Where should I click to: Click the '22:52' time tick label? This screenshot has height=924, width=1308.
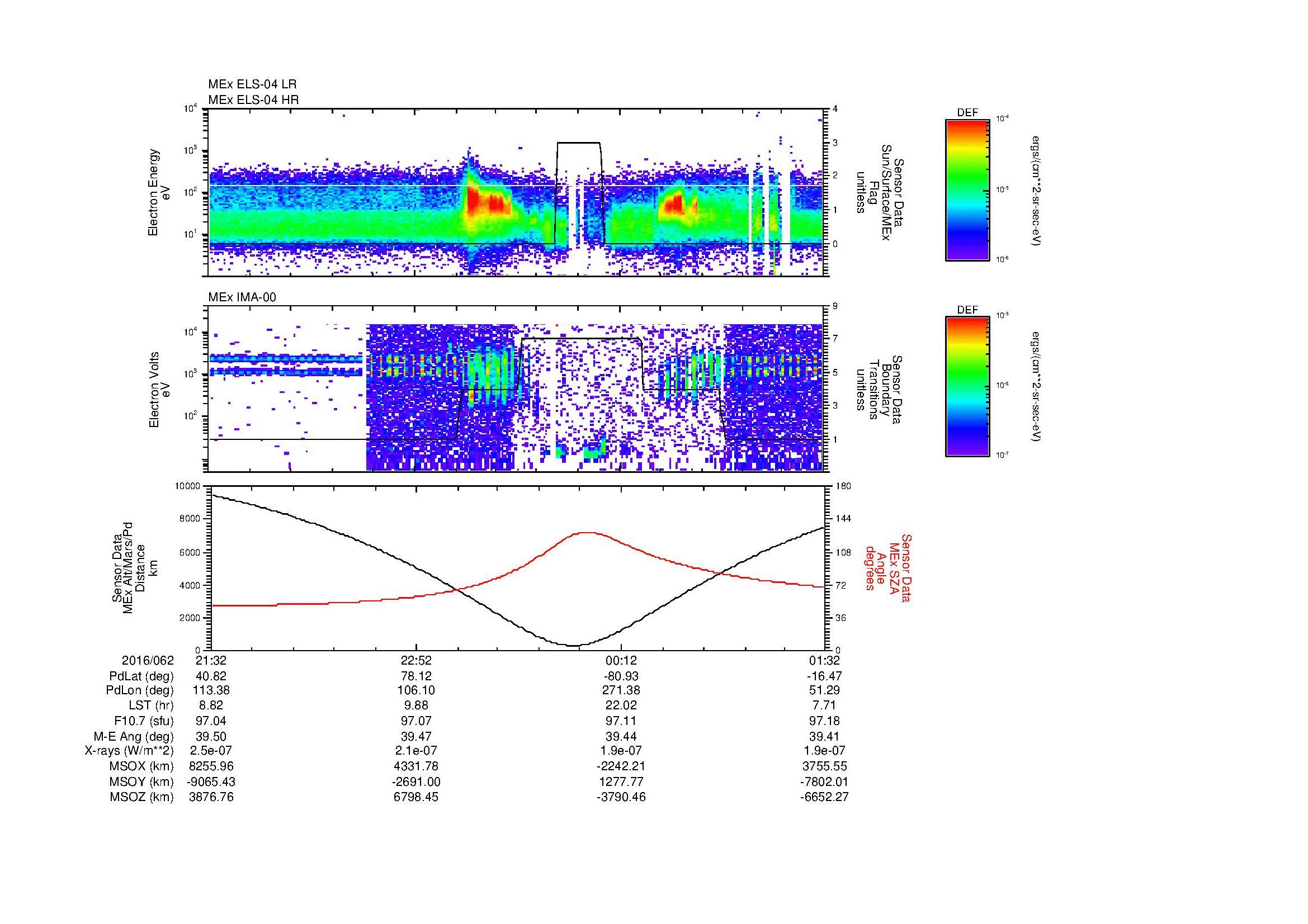coord(417,660)
